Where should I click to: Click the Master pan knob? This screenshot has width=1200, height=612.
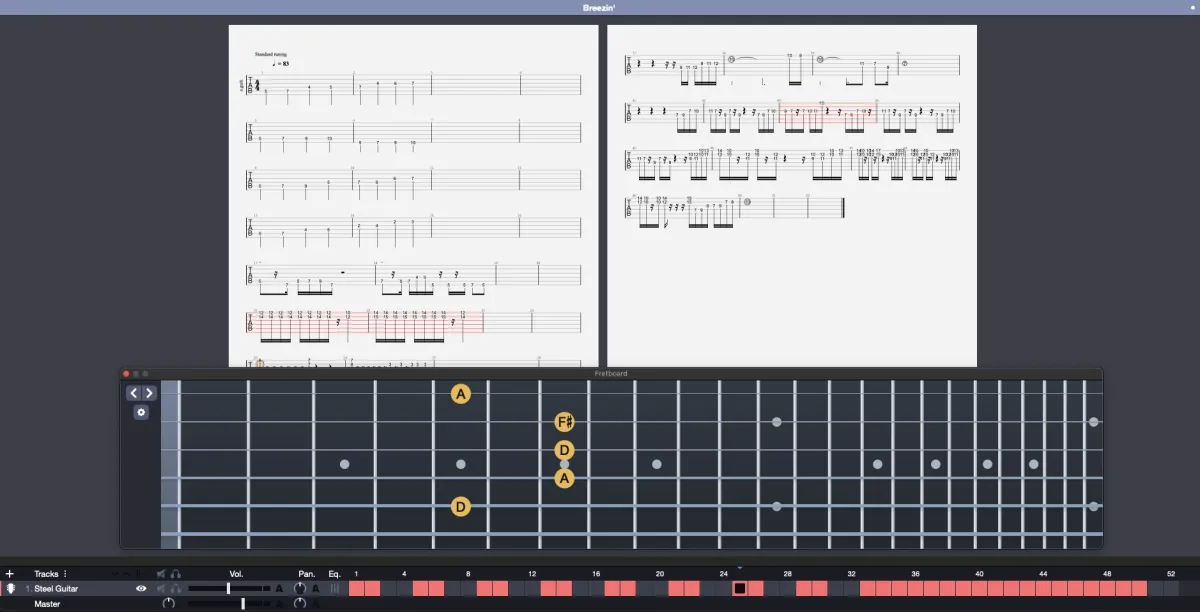click(x=300, y=604)
